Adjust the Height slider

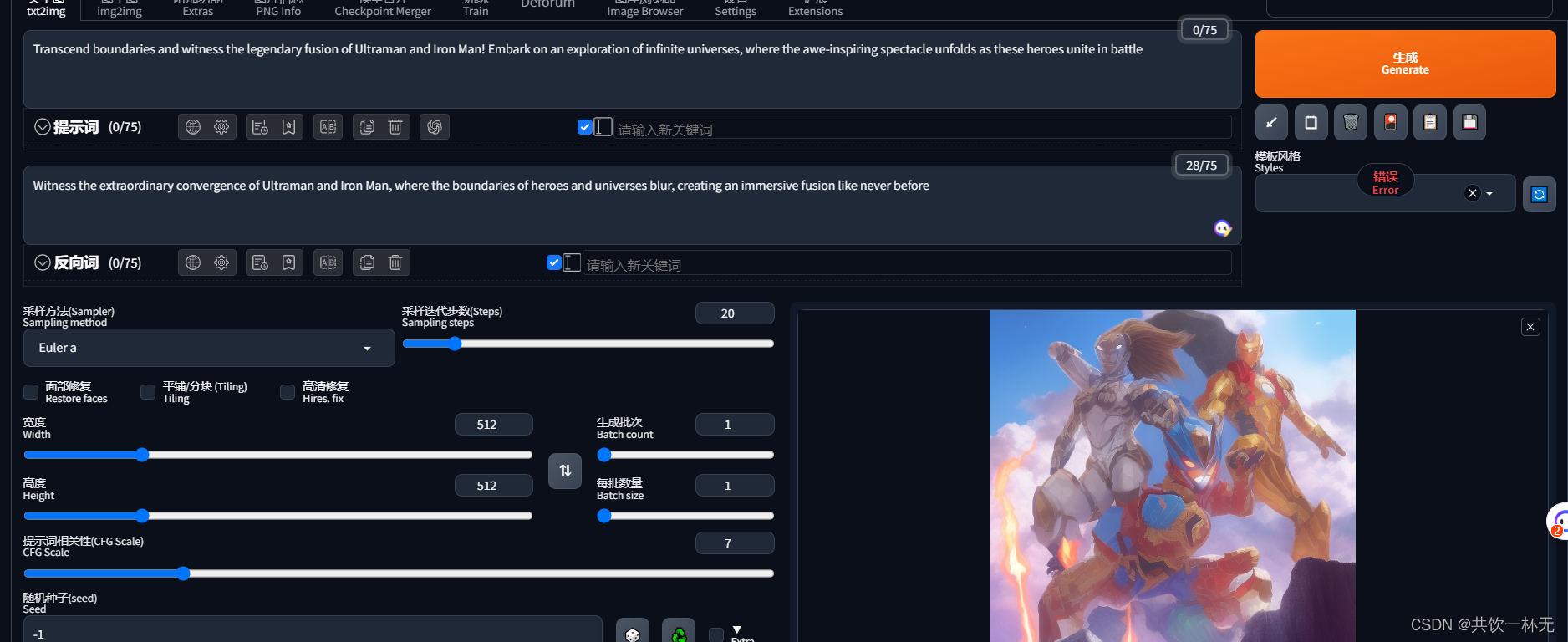[278, 516]
